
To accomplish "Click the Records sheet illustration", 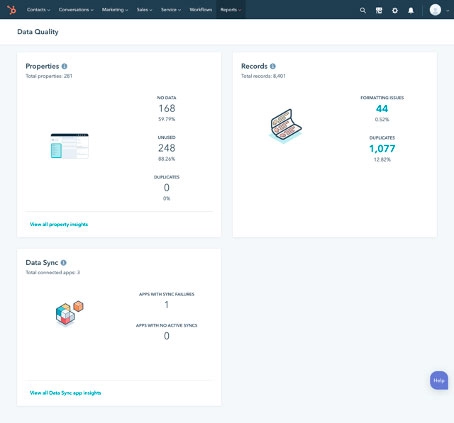I will pyautogui.click(x=285, y=126).
